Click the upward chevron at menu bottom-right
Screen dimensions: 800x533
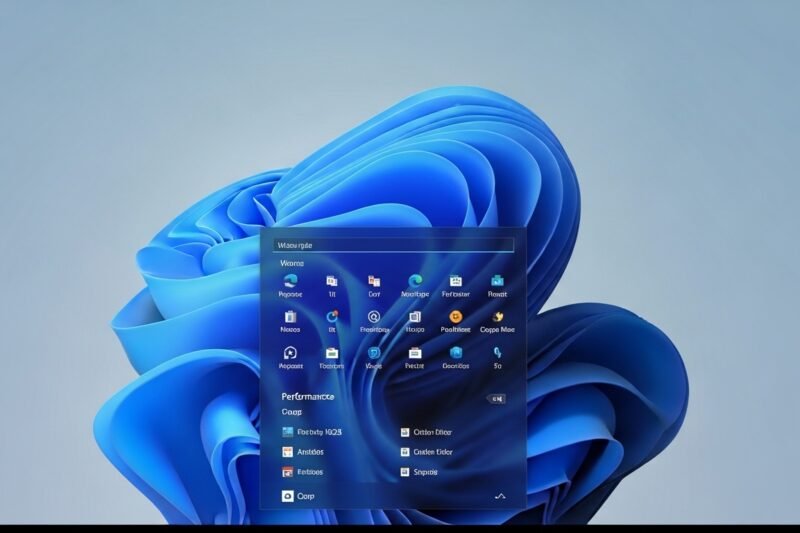pyautogui.click(x=500, y=496)
